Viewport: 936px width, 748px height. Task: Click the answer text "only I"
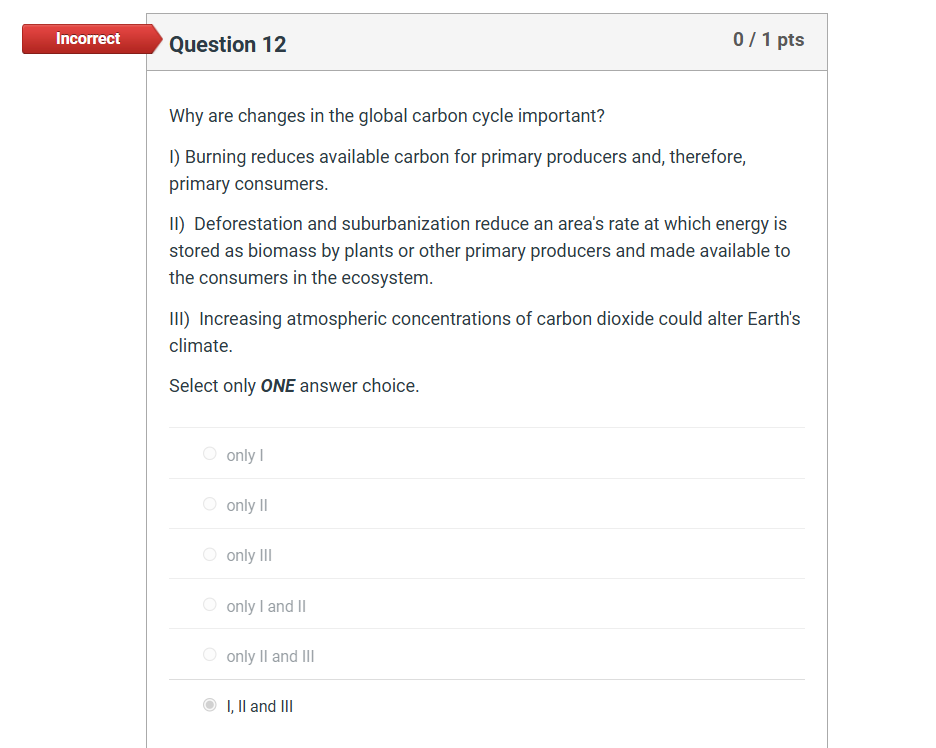[245, 455]
